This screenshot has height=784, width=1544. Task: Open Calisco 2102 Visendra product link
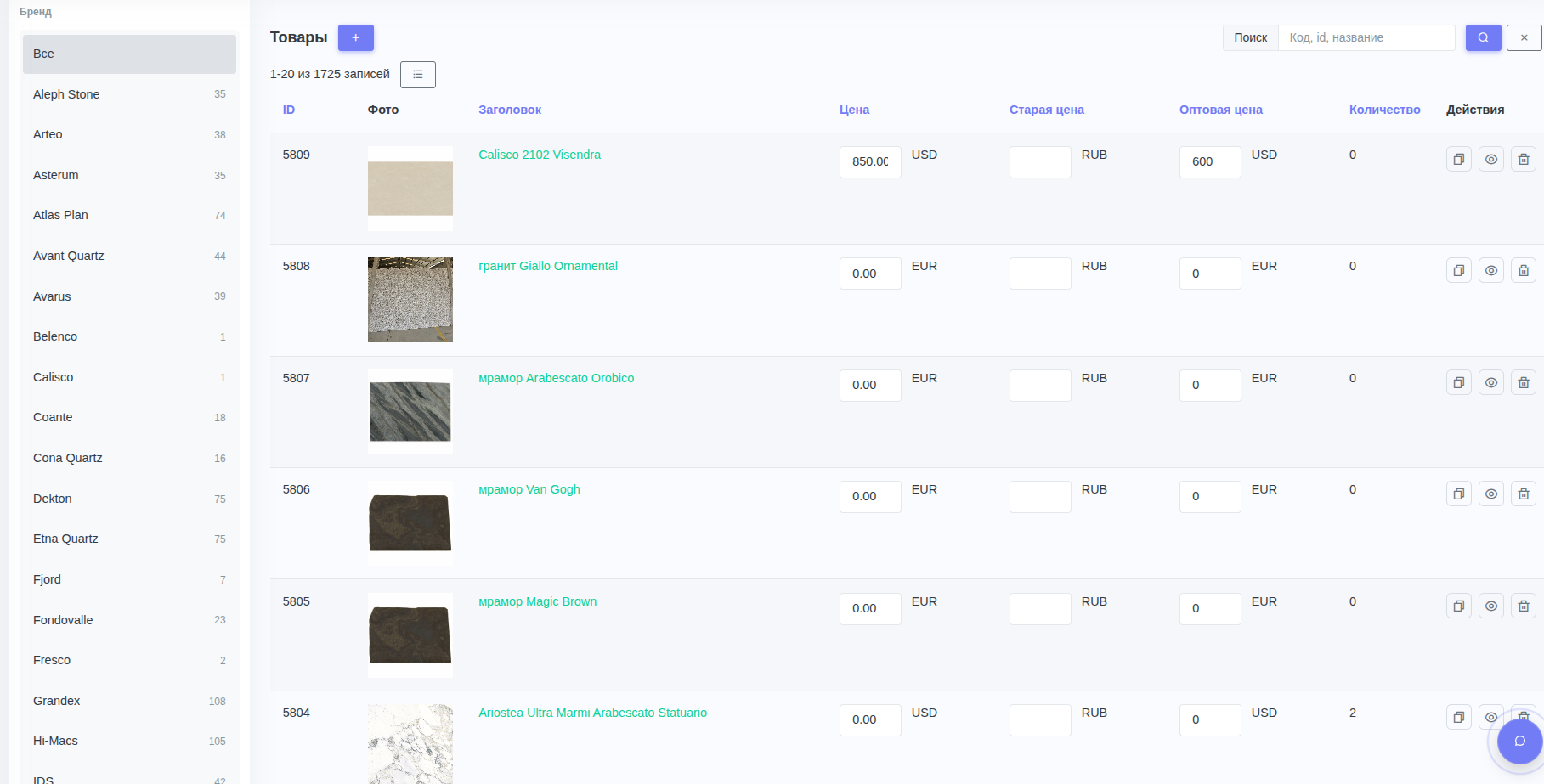point(540,155)
